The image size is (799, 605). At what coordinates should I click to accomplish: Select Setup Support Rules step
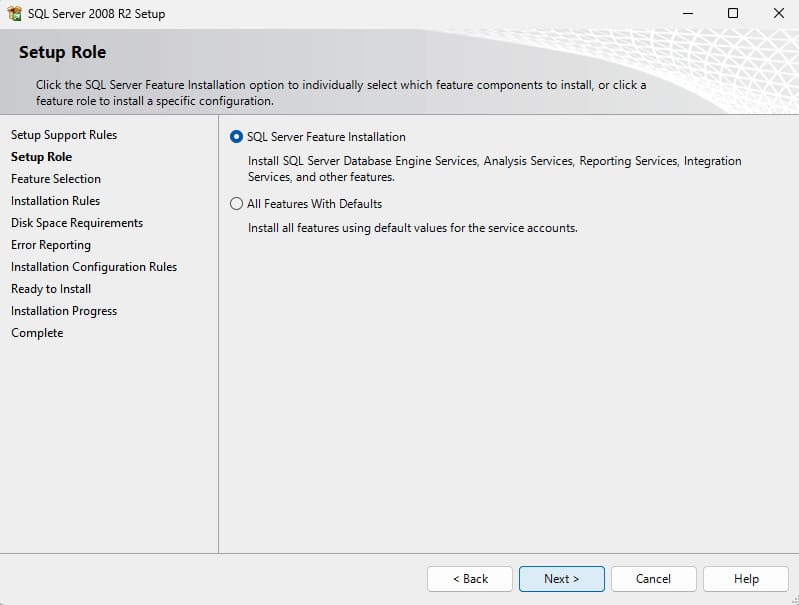point(64,135)
